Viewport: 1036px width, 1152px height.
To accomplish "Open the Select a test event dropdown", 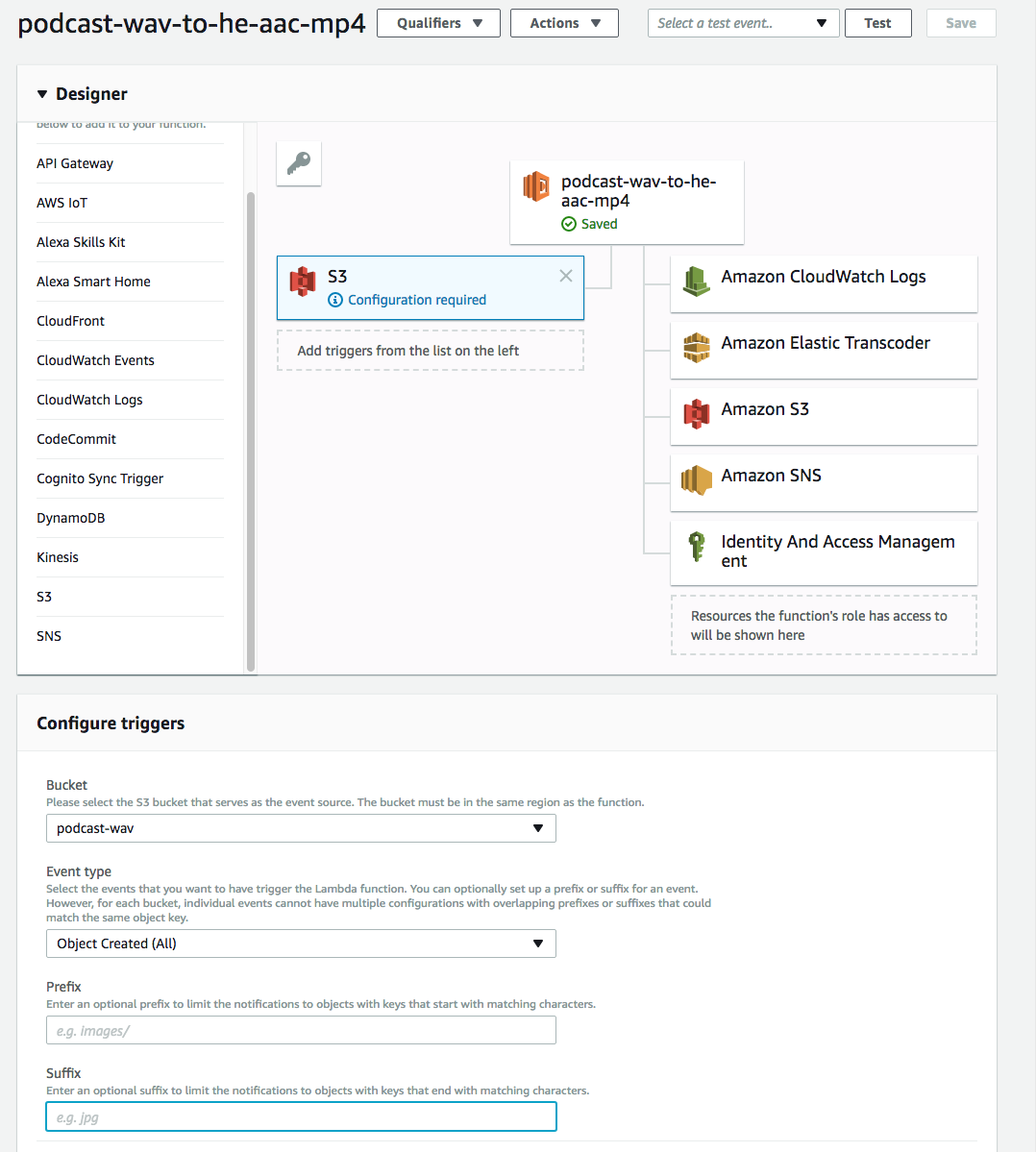I will click(743, 23).
